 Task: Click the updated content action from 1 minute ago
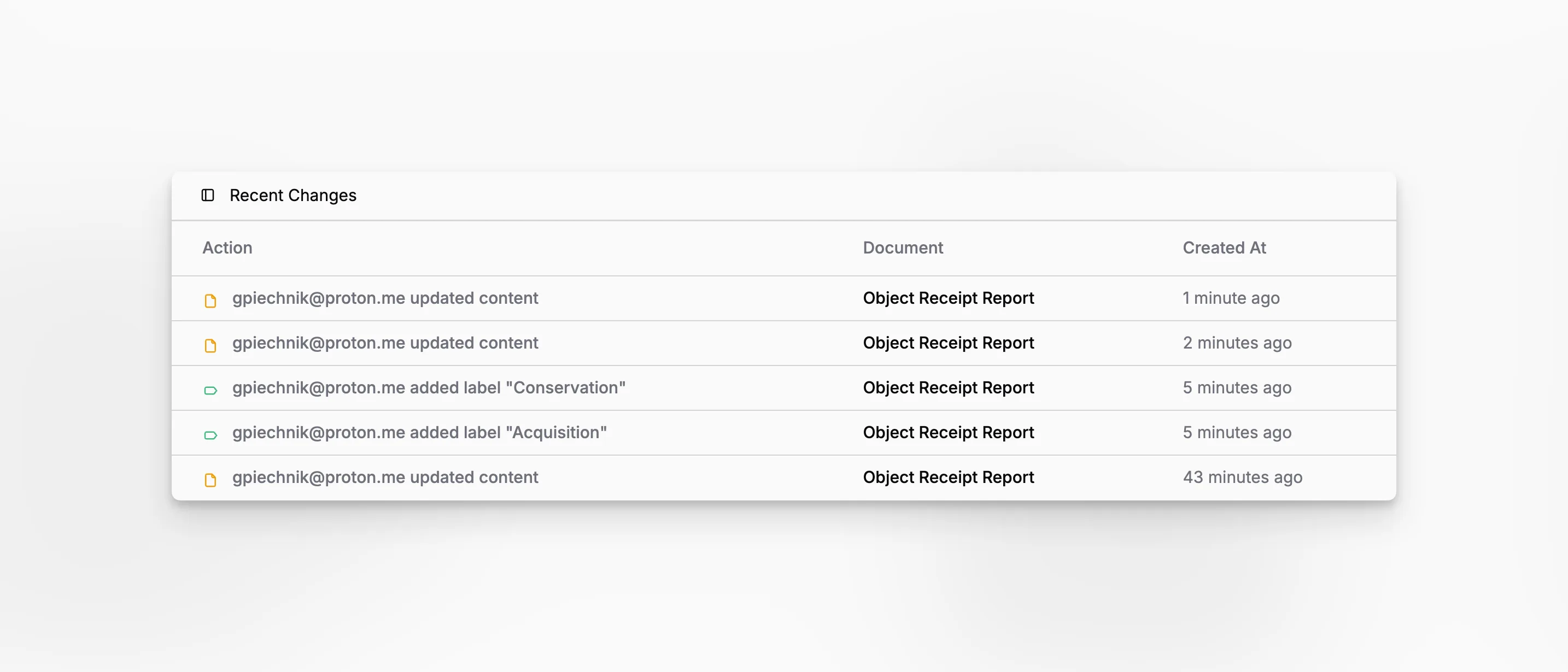pyautogui.click(x=385, y=298)
